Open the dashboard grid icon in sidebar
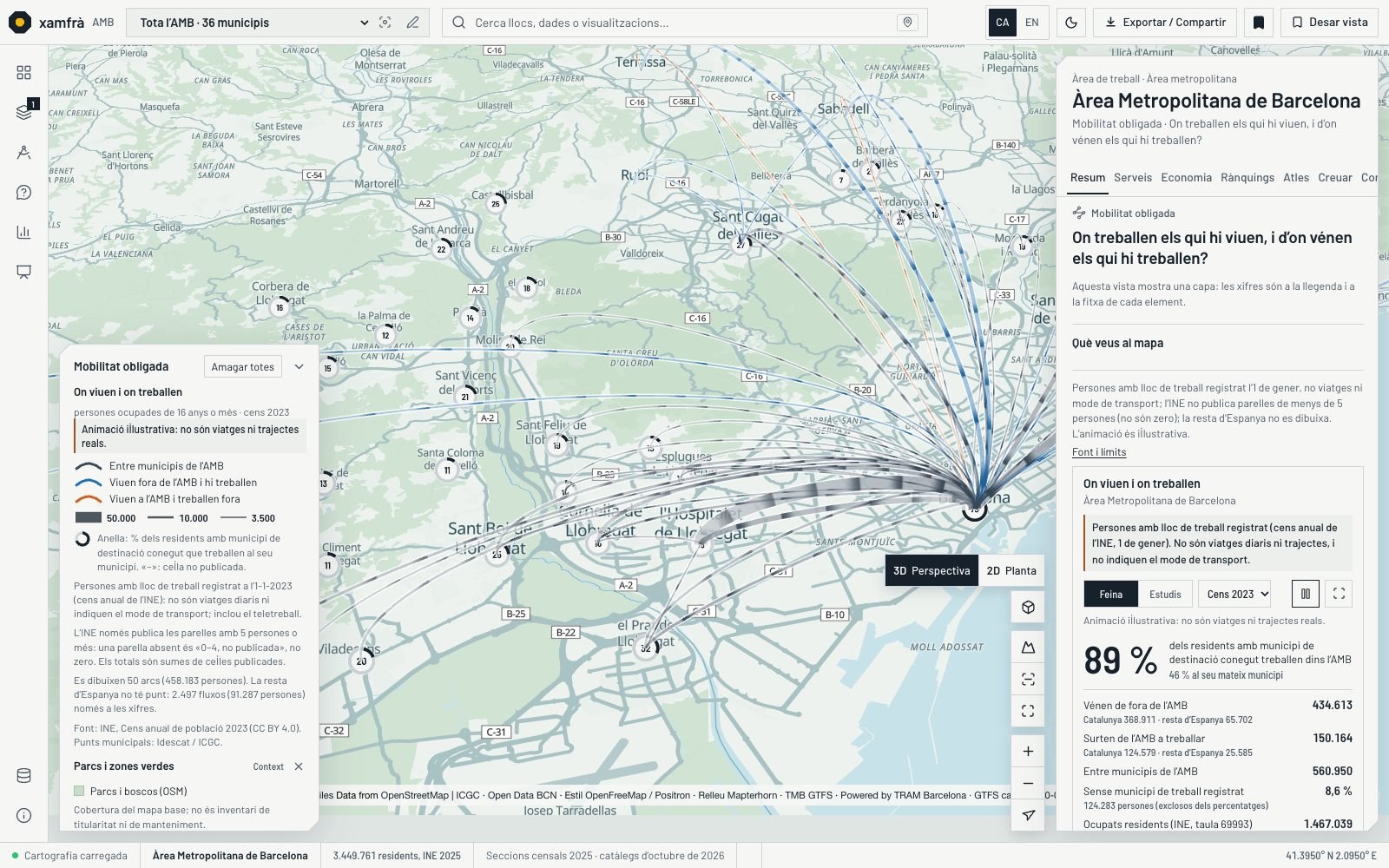This screenshot has height=868, width=1389. coord(23,72)
